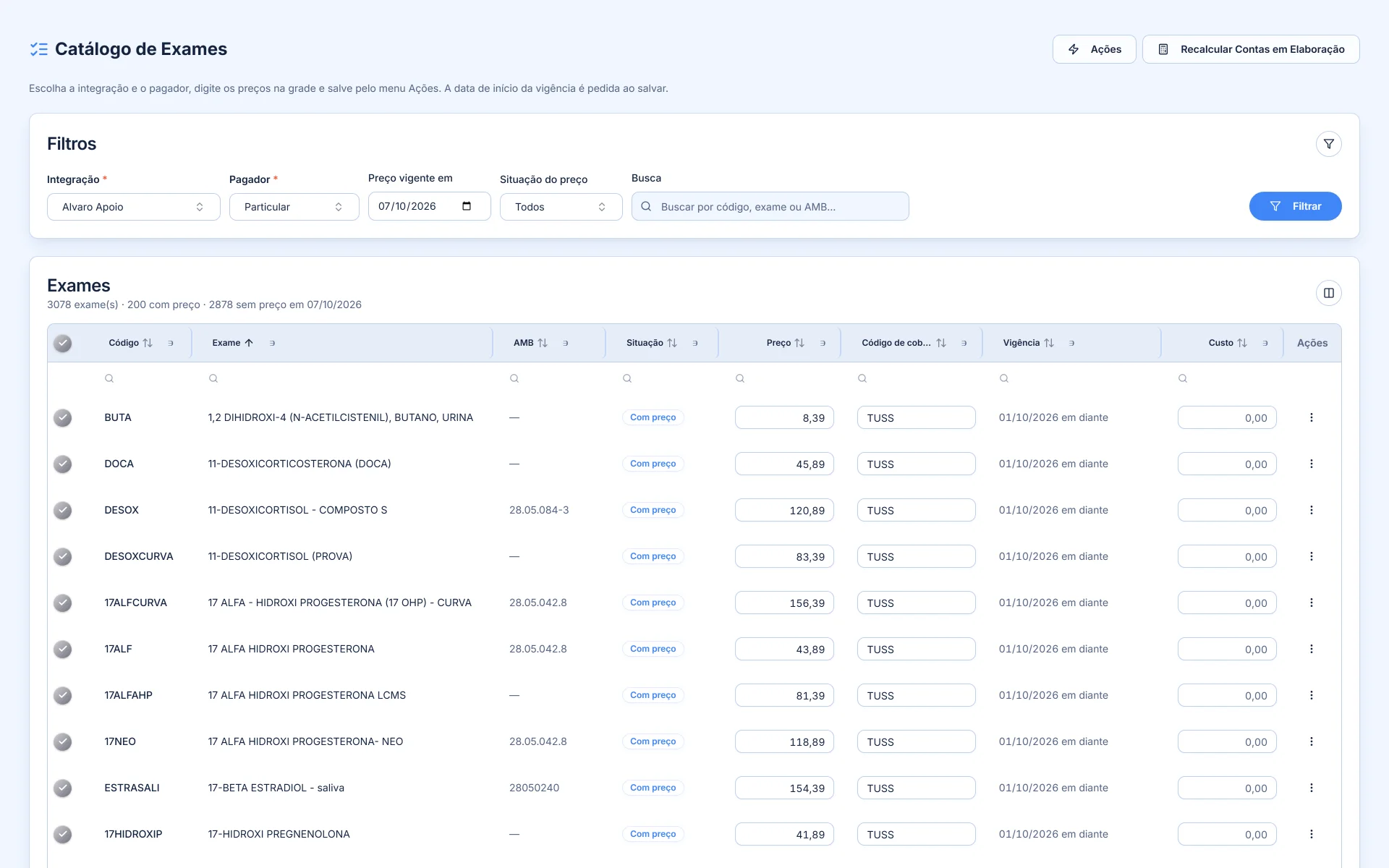Click the sort arrows on the Preço column

(799, 343)
